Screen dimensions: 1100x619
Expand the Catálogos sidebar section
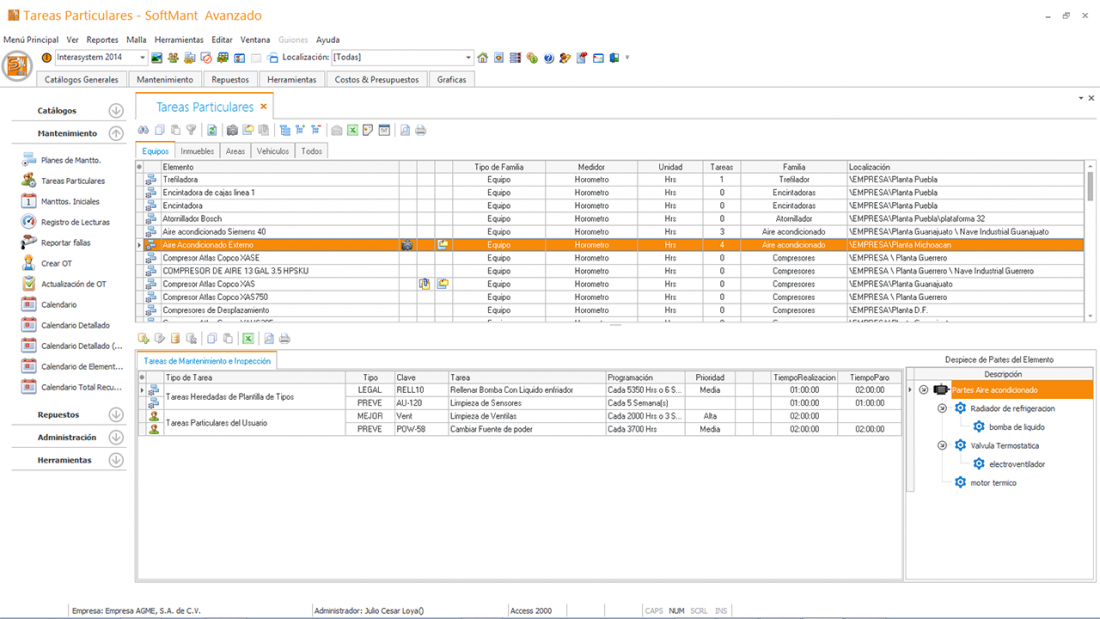116,111
